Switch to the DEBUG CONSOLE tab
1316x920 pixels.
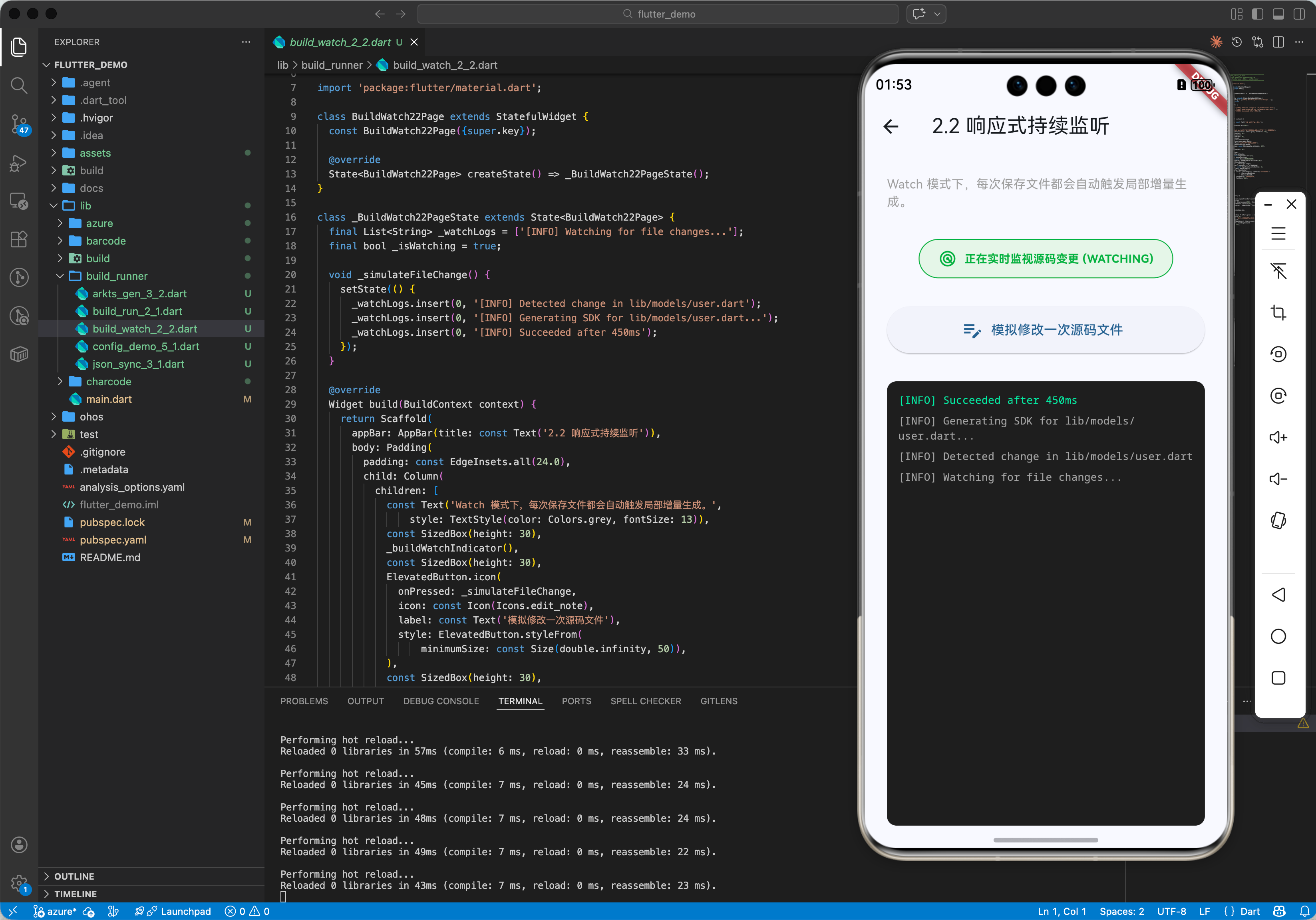(441, 701)
